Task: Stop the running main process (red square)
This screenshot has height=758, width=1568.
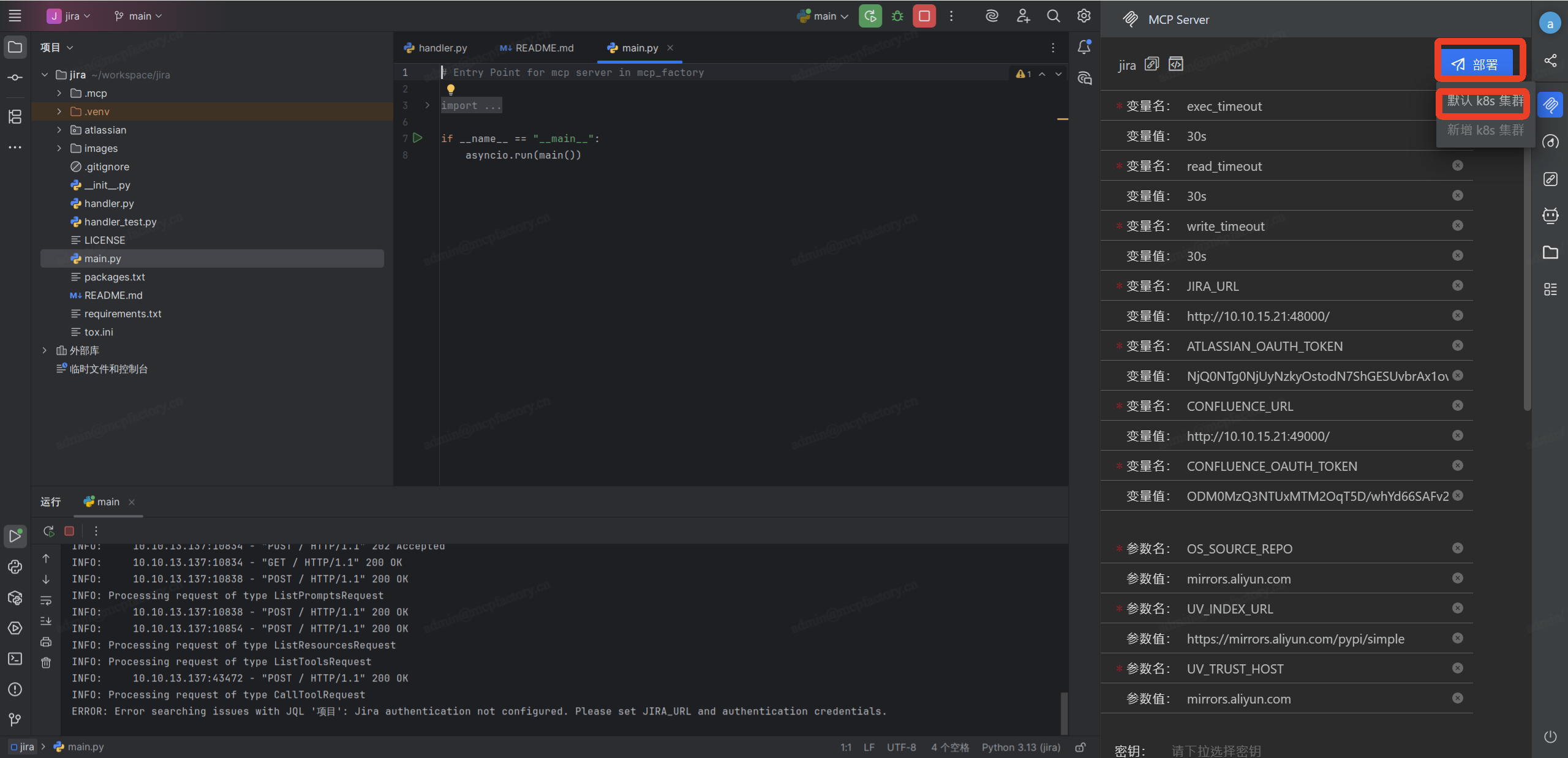Action: tap(924, 16)
